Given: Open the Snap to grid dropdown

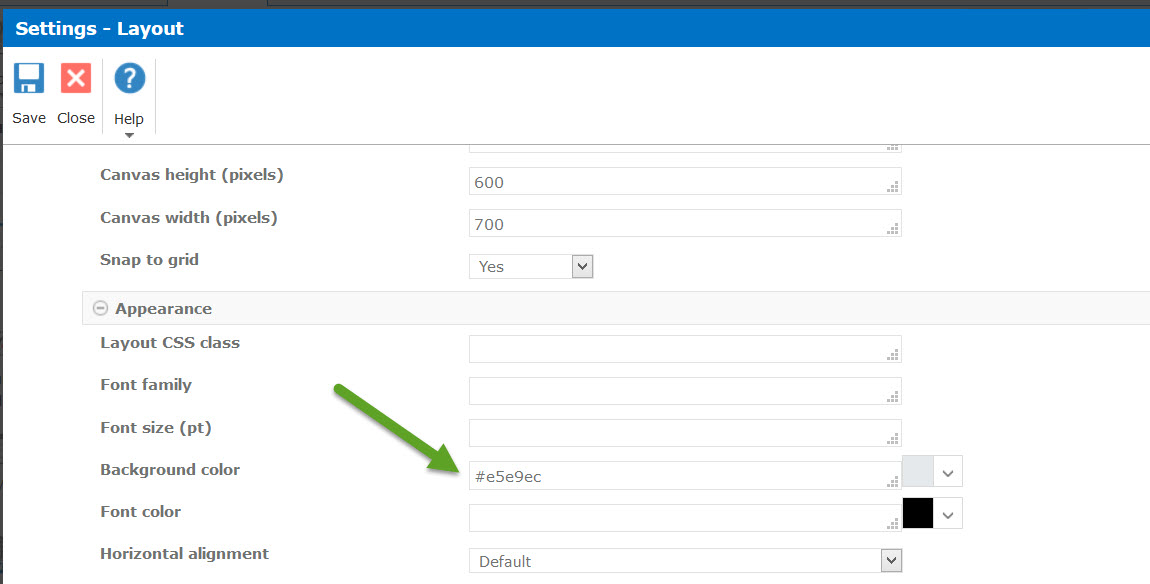Looking at the screenshot, I should click(582, 266).
